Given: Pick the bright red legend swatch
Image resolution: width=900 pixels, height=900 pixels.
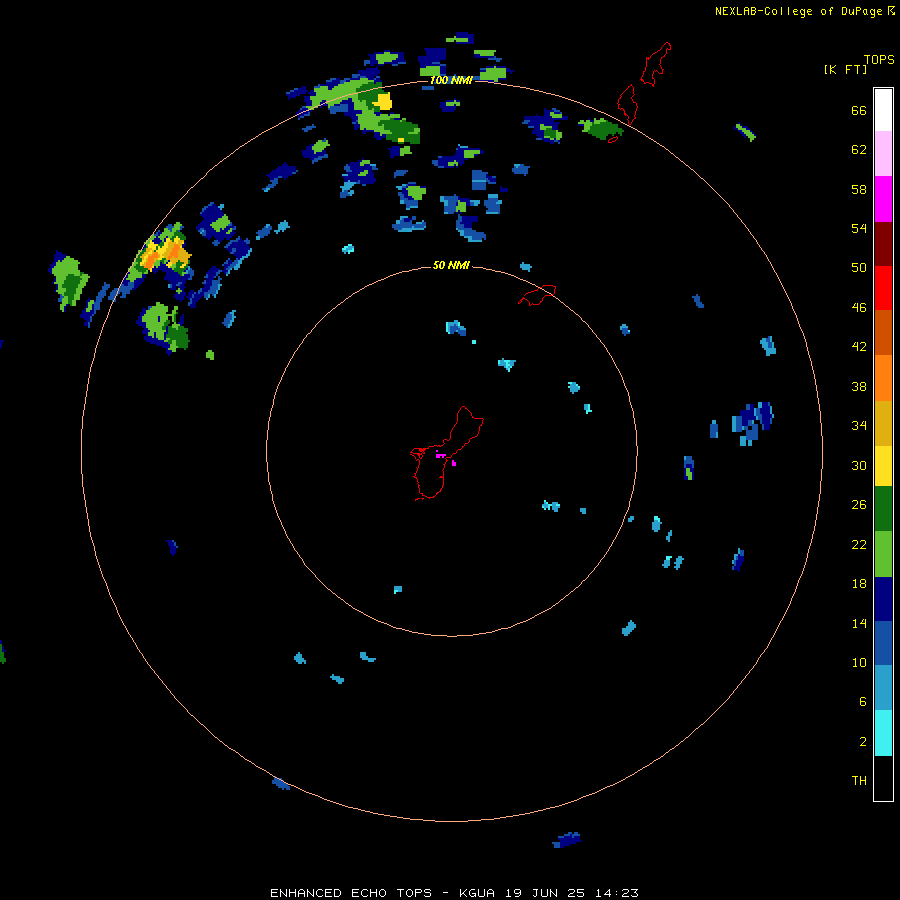Looking at the screenshot, I should [x=883, y=288].
